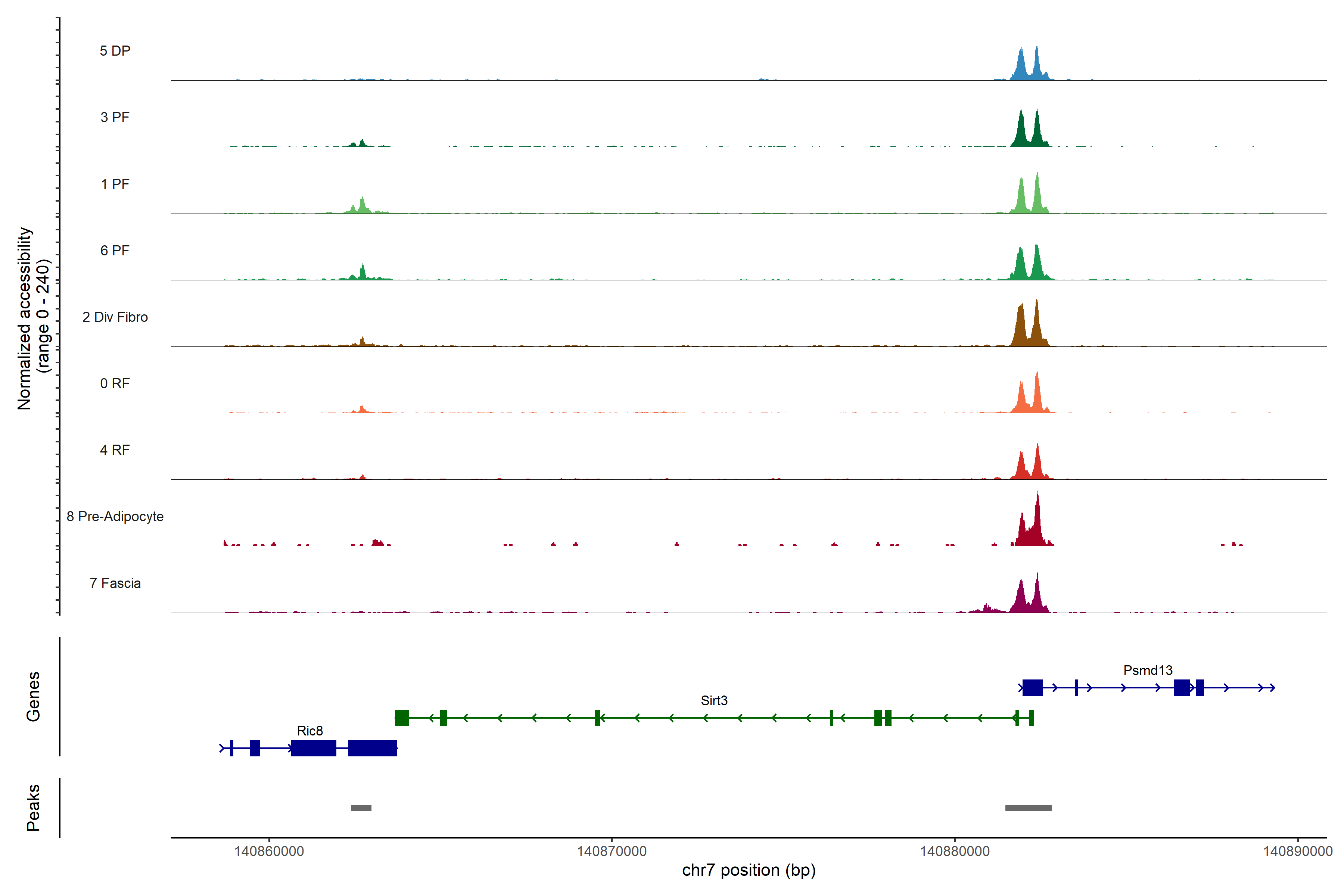Click the small gray peak bar near Ric8
The width and height of the screenshot is (1344, 896).
click(x=361, y=808)
